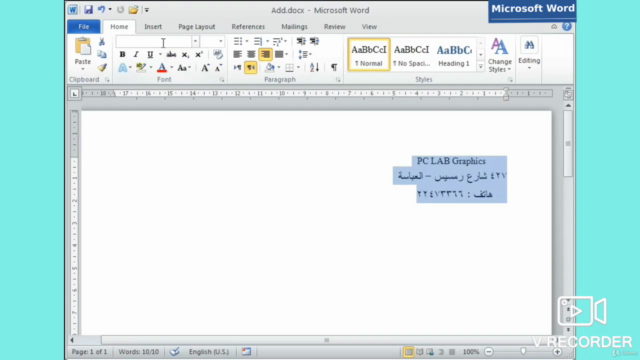Open the File tab
The image size is (640, 360).
coord(84,27)
